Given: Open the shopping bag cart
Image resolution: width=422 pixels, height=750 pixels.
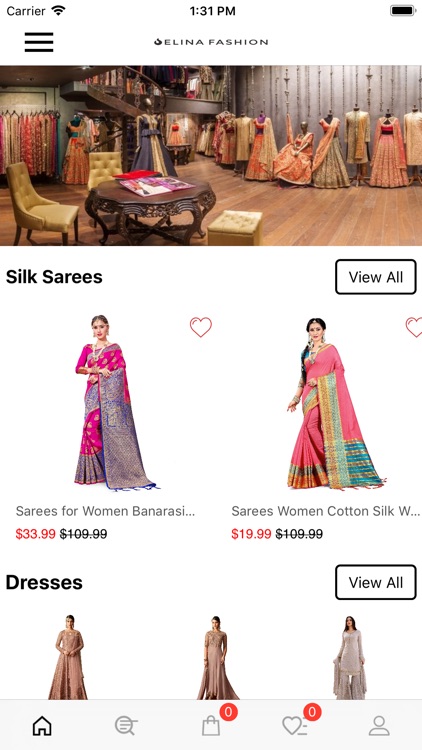Looking at the screenshot, I should [x=211, y=726].
